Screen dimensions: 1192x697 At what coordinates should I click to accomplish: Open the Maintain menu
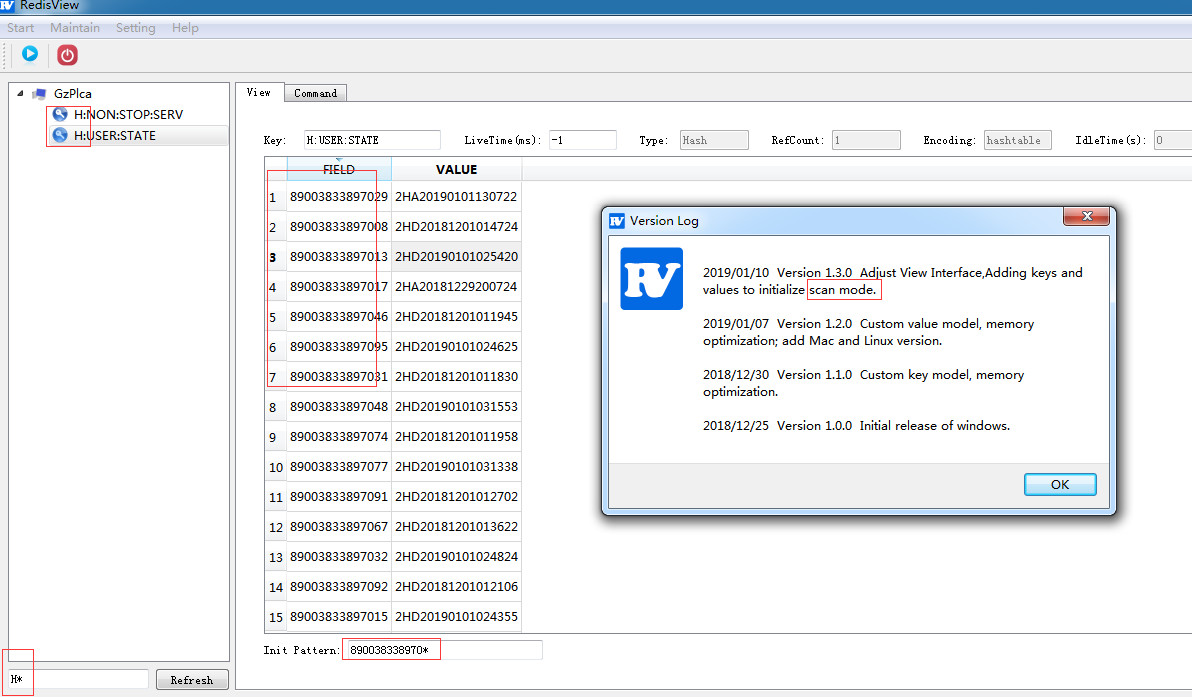click(x=74, y=27)
